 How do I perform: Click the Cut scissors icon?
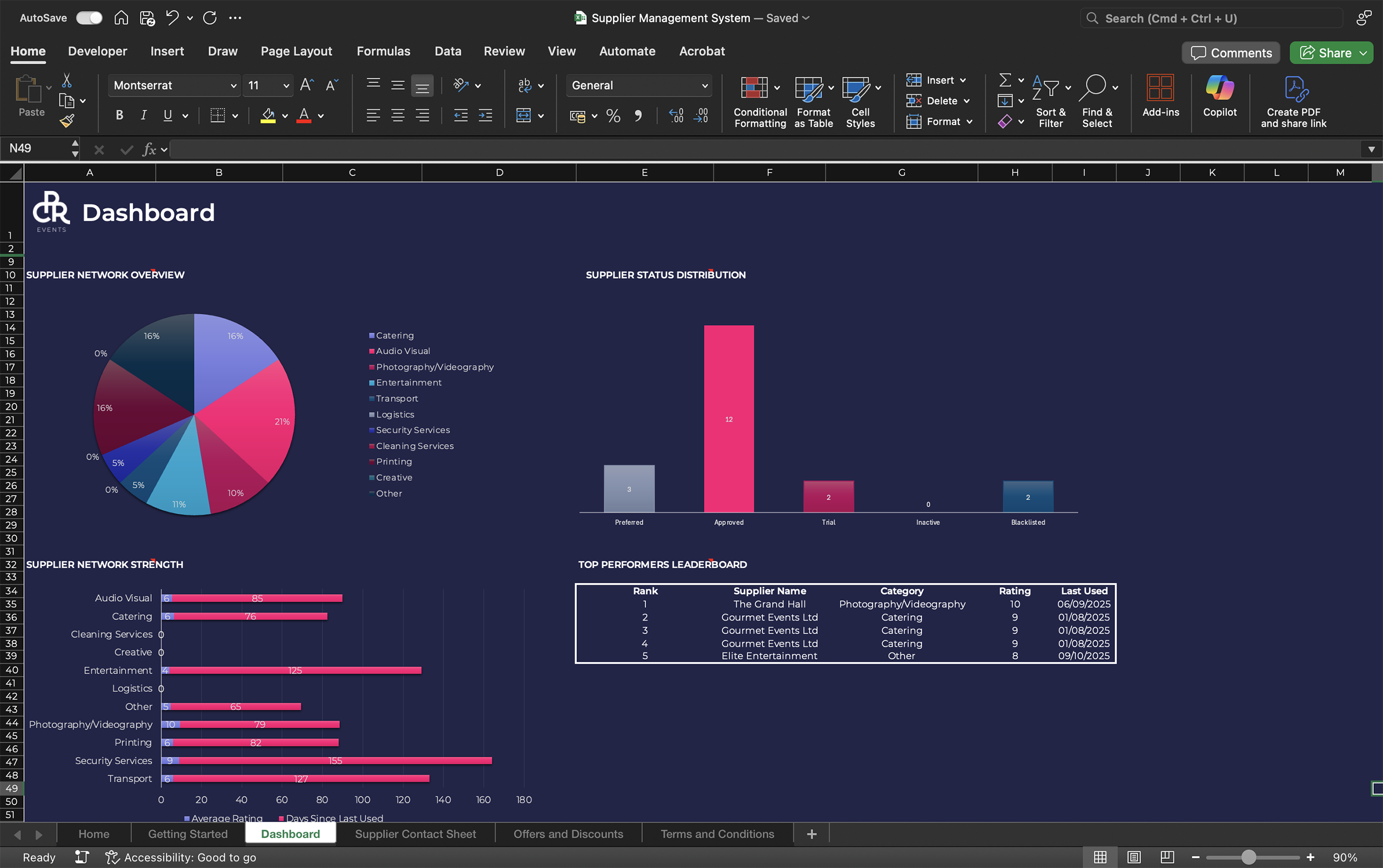(x=66, y=80)
